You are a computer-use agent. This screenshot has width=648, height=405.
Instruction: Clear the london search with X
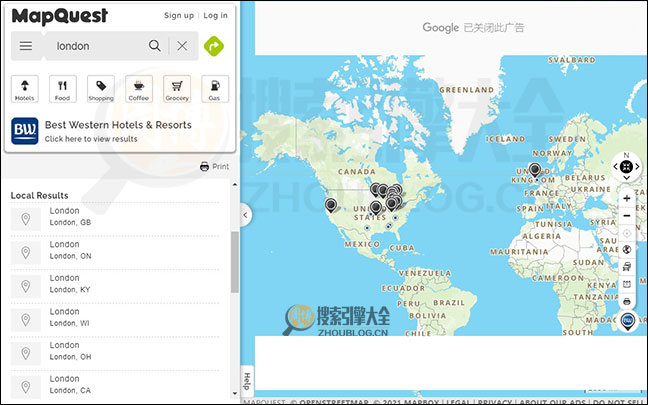click(x=182, y=46)
